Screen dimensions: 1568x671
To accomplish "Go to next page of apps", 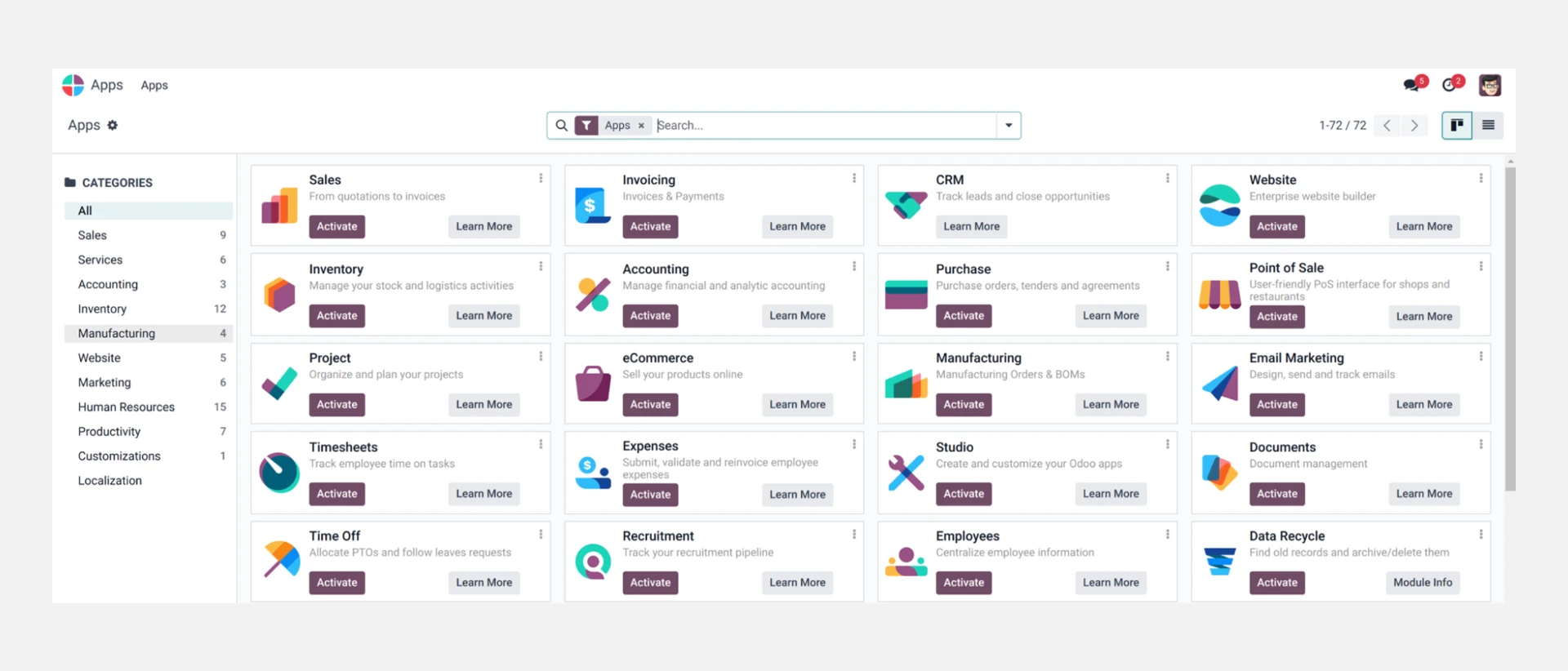I will click(x=1414, y=126).
